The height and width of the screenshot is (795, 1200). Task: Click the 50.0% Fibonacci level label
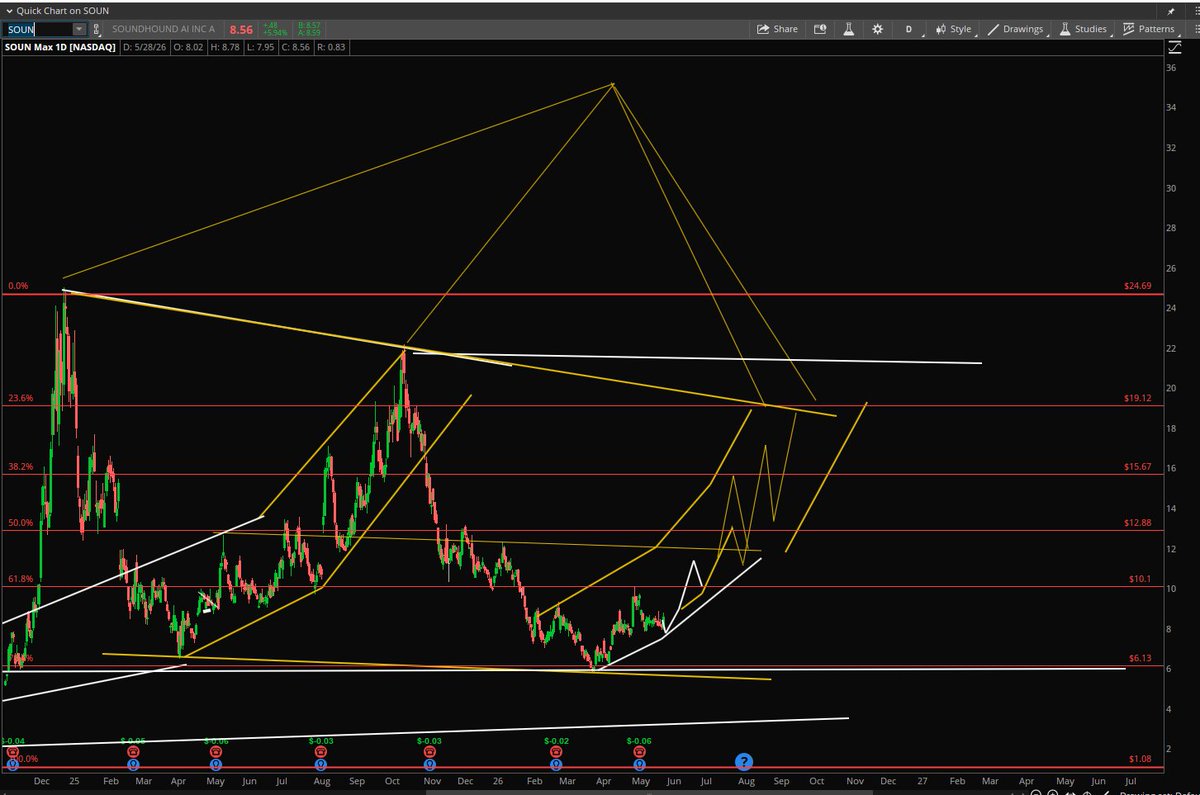pos(20,522)
